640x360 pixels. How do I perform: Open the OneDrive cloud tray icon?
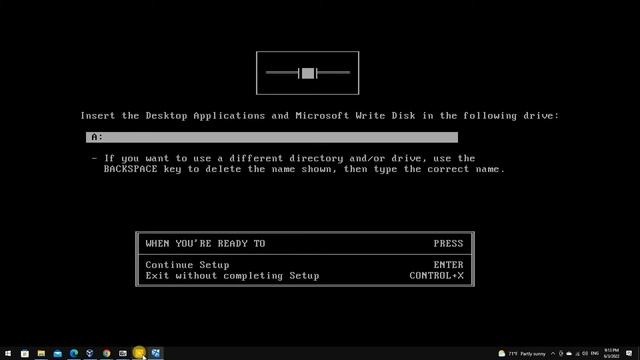tap(569, 353)
